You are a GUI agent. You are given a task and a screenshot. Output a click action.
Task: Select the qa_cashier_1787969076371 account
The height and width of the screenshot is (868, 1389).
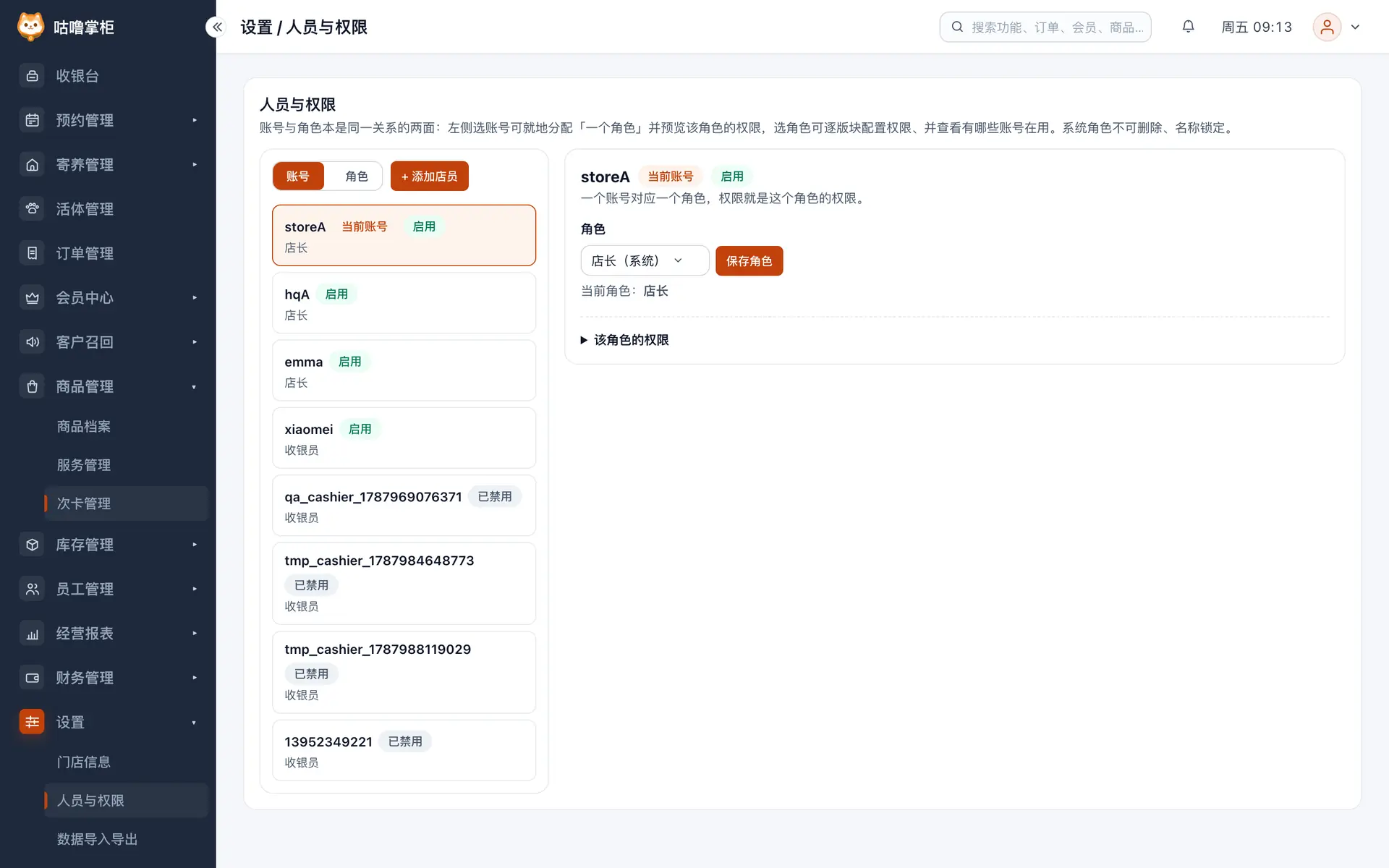pos(404,506)
